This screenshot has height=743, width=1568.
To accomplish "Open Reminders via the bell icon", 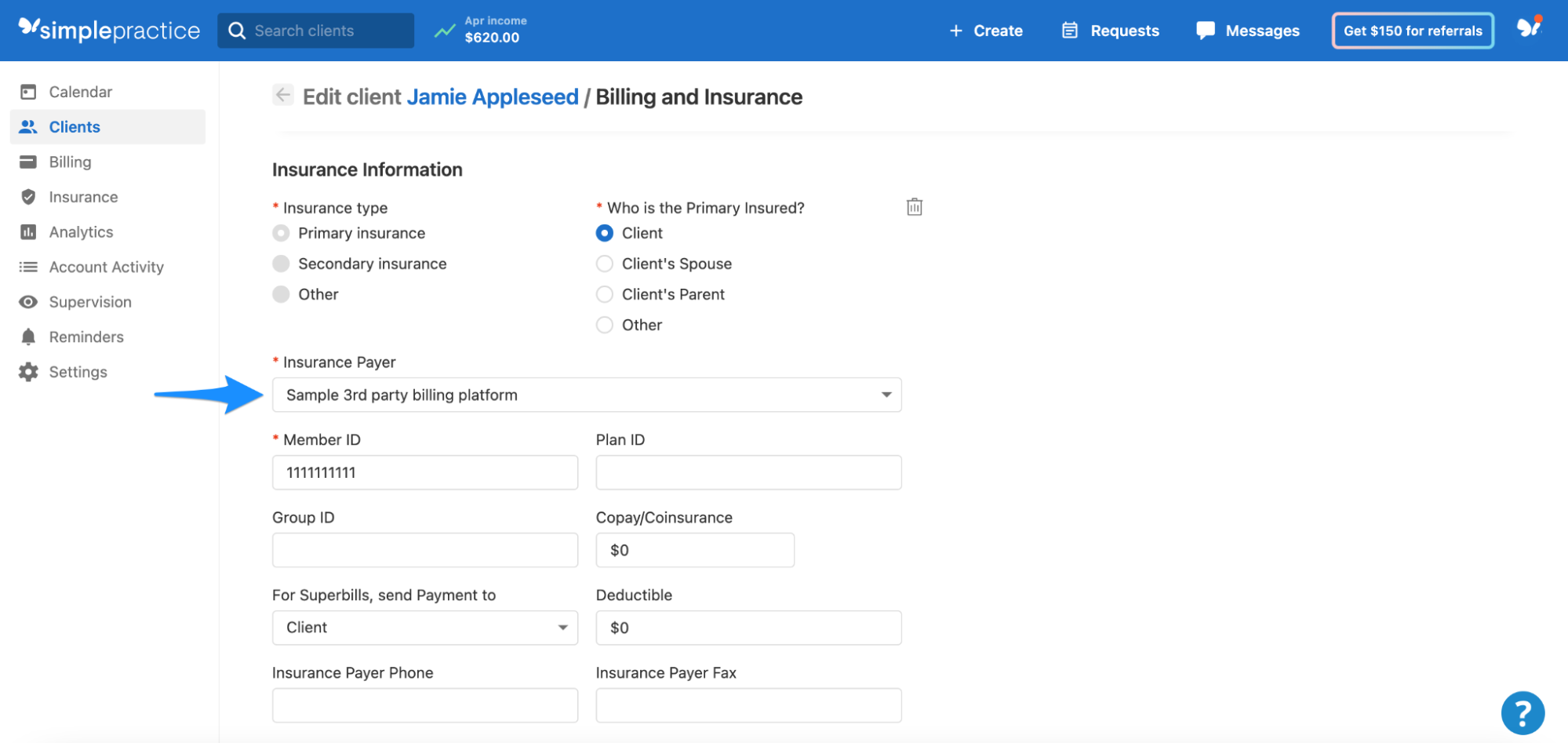I will 28,336.
